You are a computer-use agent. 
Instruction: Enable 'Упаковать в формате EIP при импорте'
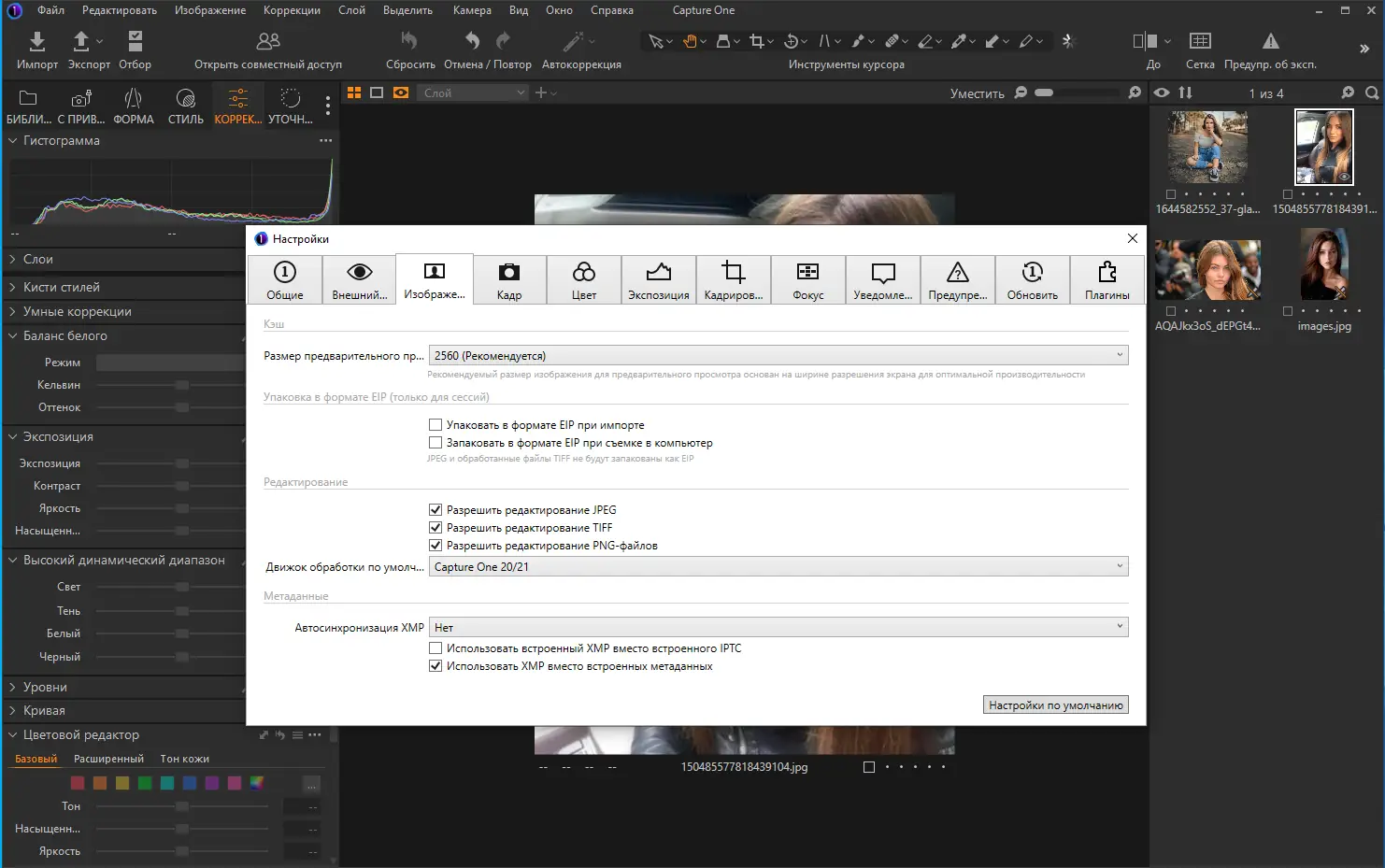435,425
